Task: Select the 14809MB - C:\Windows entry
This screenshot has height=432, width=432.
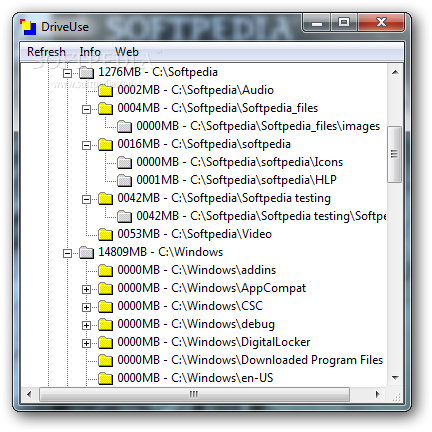Action: [160, 252]
